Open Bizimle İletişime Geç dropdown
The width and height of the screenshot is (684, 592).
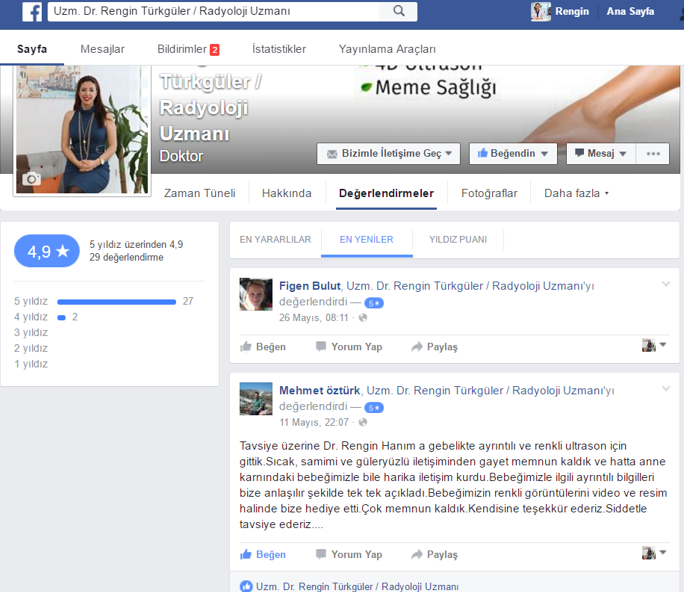tap(389, 154)
